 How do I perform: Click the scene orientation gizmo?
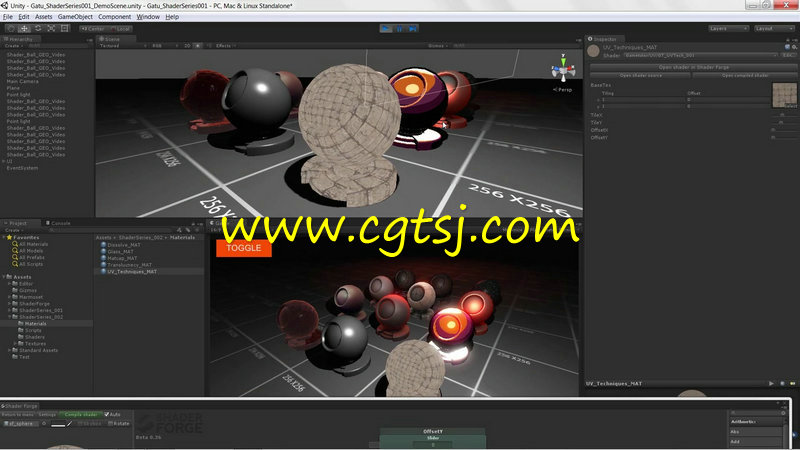(x=563, y=69)
